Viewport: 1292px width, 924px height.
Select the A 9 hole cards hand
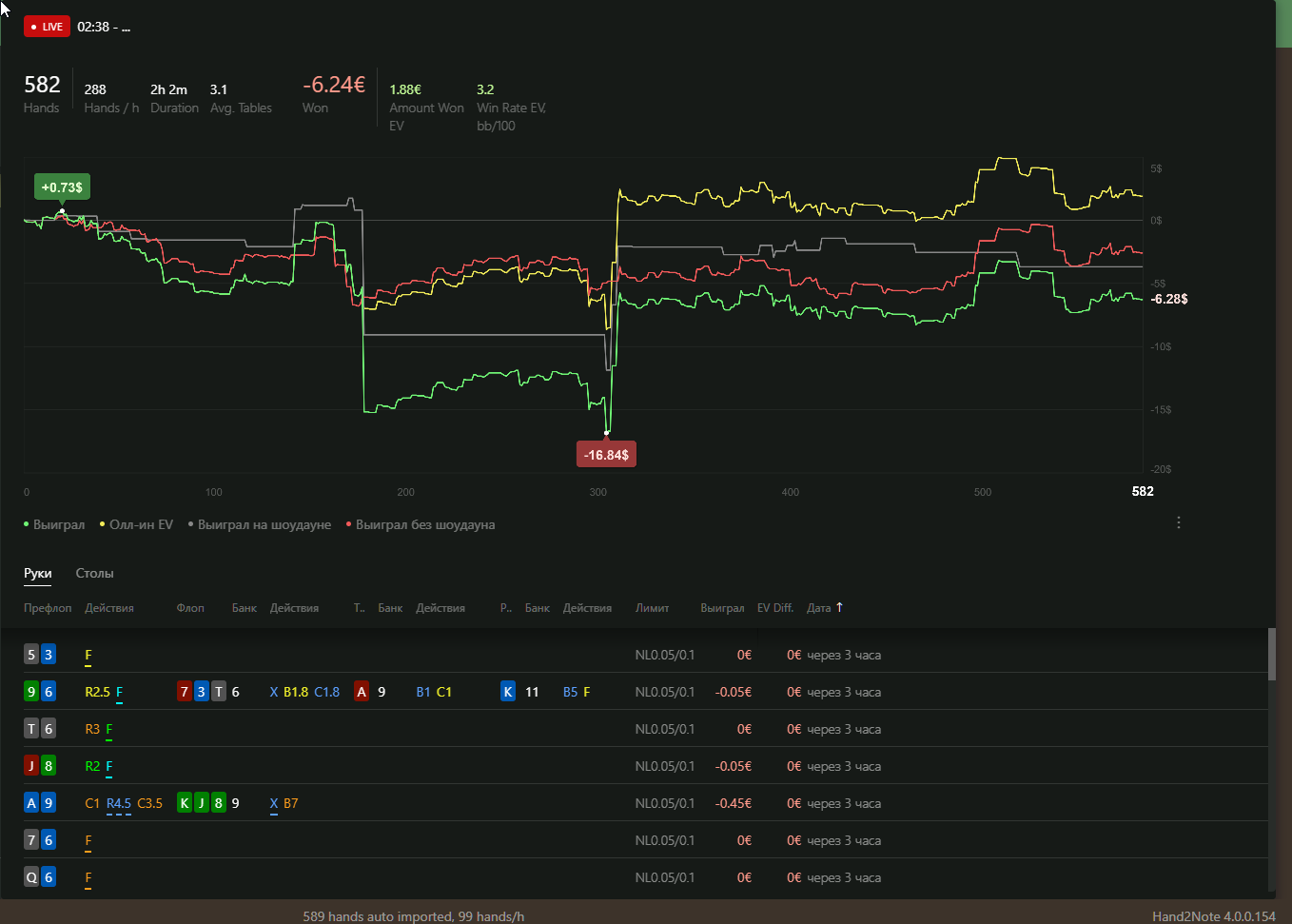[40, 803]
